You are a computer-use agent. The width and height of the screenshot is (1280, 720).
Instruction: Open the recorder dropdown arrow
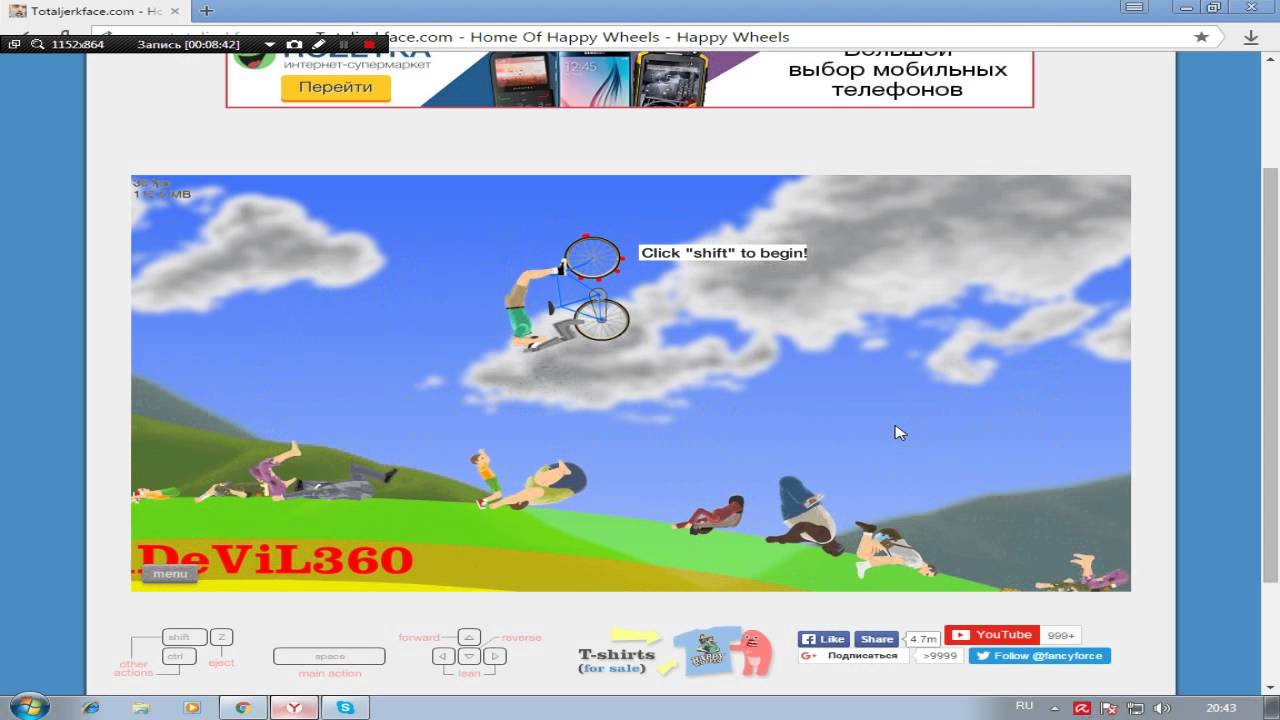point(269,45)
